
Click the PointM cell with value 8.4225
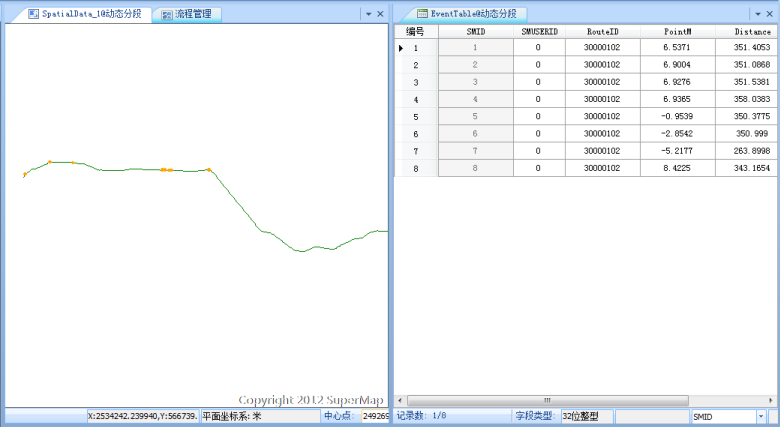(678, 168)
